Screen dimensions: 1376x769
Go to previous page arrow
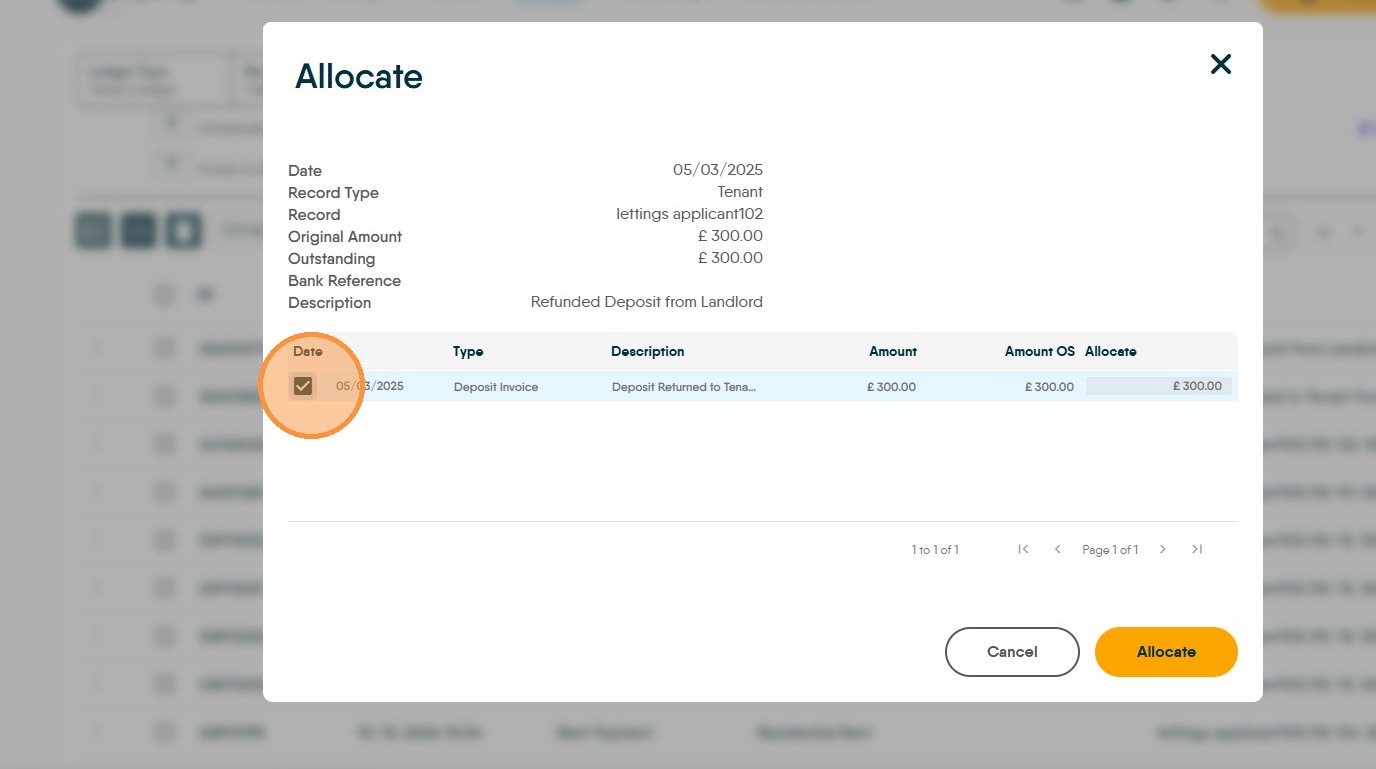(1057, 549)
